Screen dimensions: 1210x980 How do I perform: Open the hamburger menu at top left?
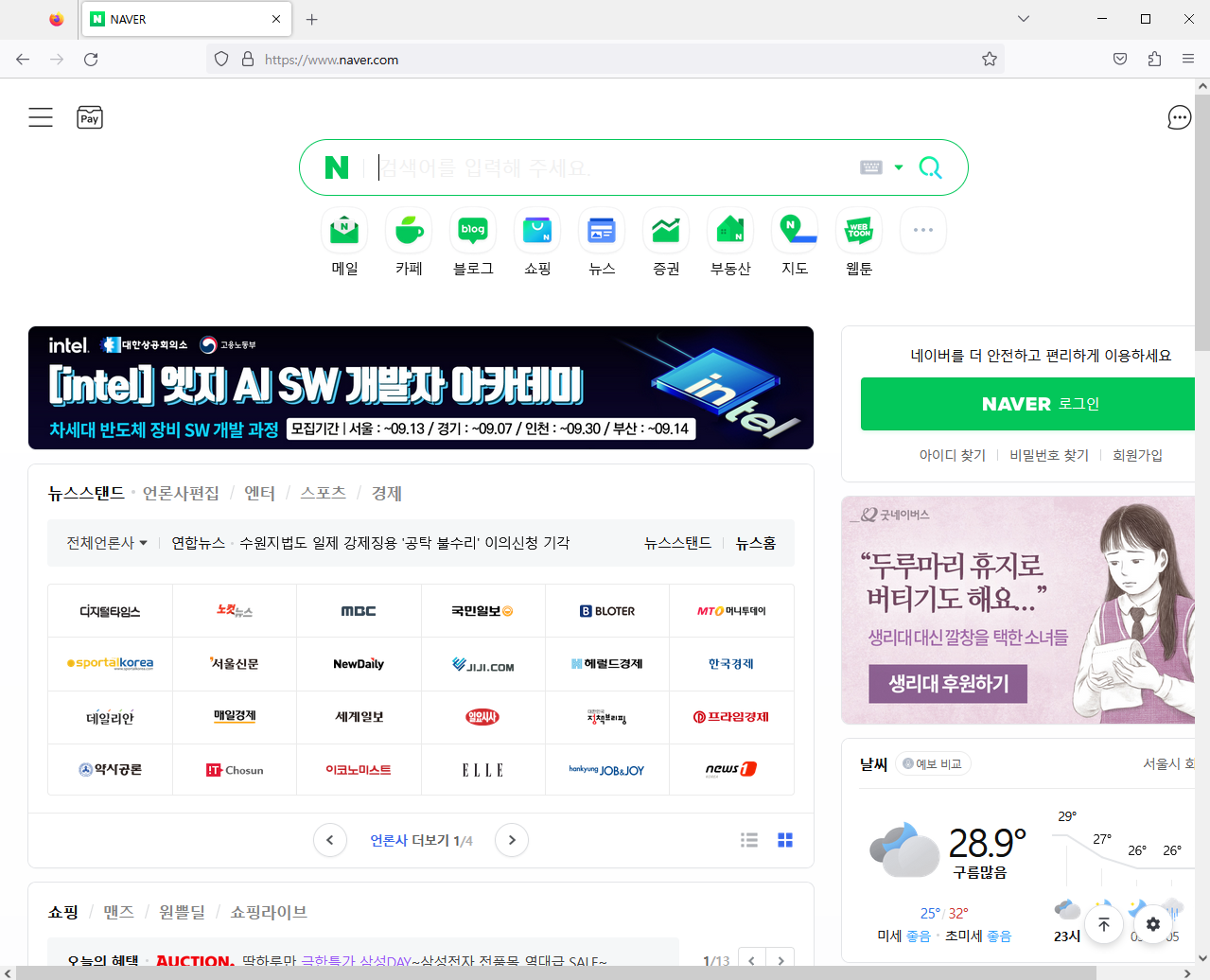pyautogui.click(x=41, y=117)
